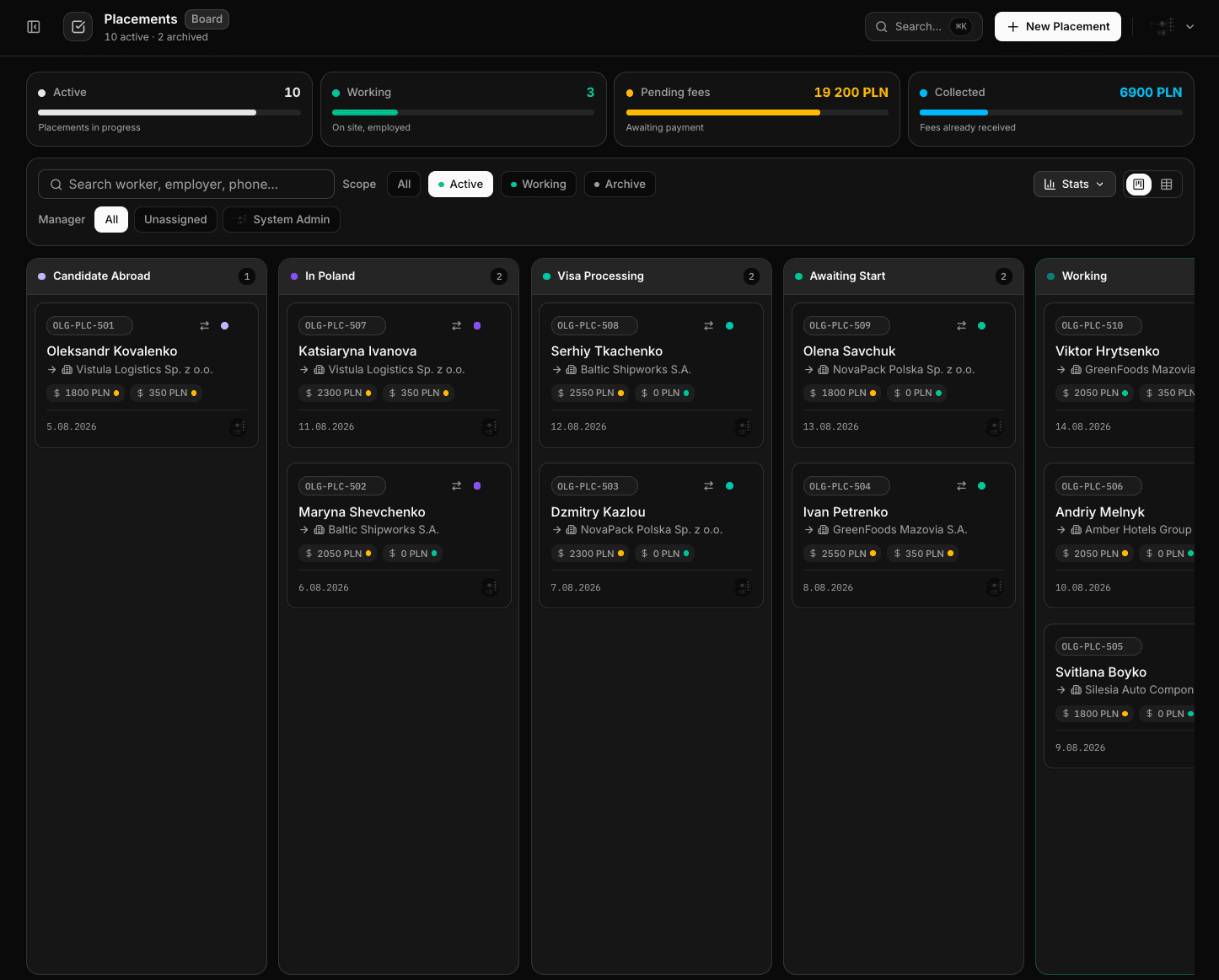
Task: Click 2050 PLN chip on Maryna Shevchenko card
Action: point(337,554)
